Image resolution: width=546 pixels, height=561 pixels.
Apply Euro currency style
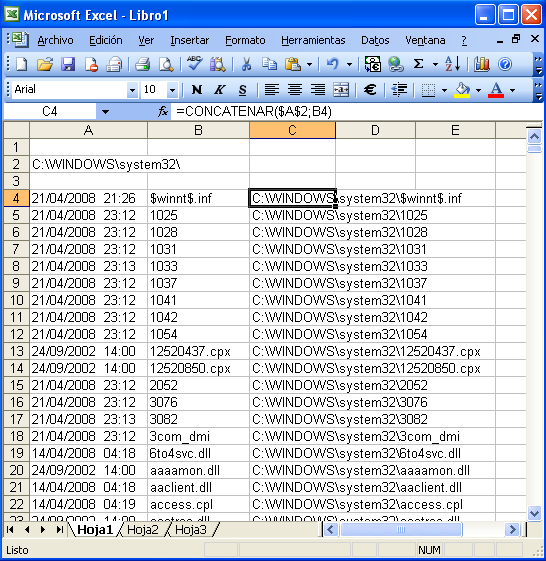[370, 89]
